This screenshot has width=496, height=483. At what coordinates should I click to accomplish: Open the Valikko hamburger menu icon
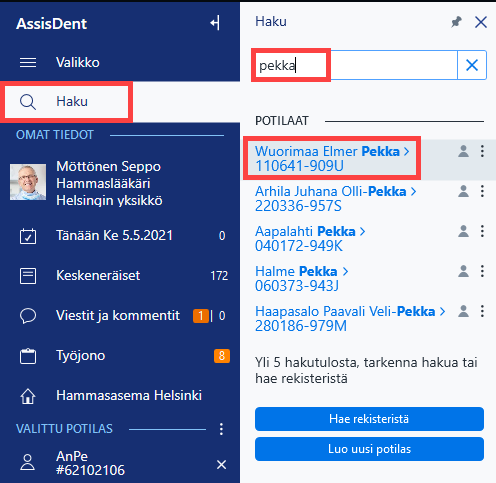28,62
